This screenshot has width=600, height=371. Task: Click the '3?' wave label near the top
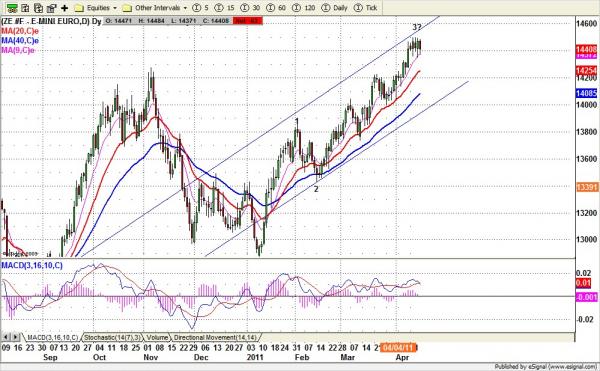(416, 27)
